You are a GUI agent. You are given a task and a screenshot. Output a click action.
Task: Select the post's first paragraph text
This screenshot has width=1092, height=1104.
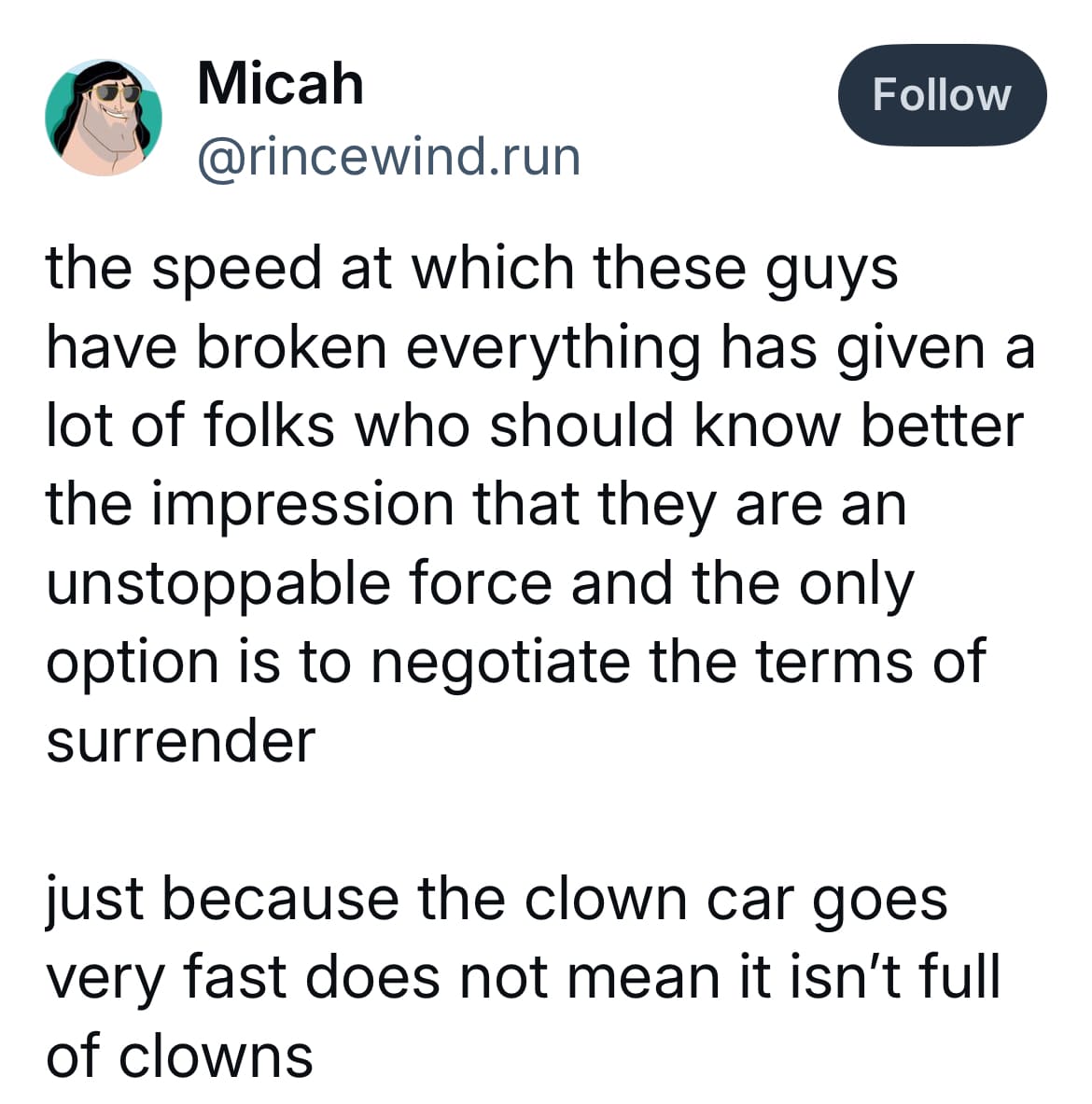click(539, 504)
